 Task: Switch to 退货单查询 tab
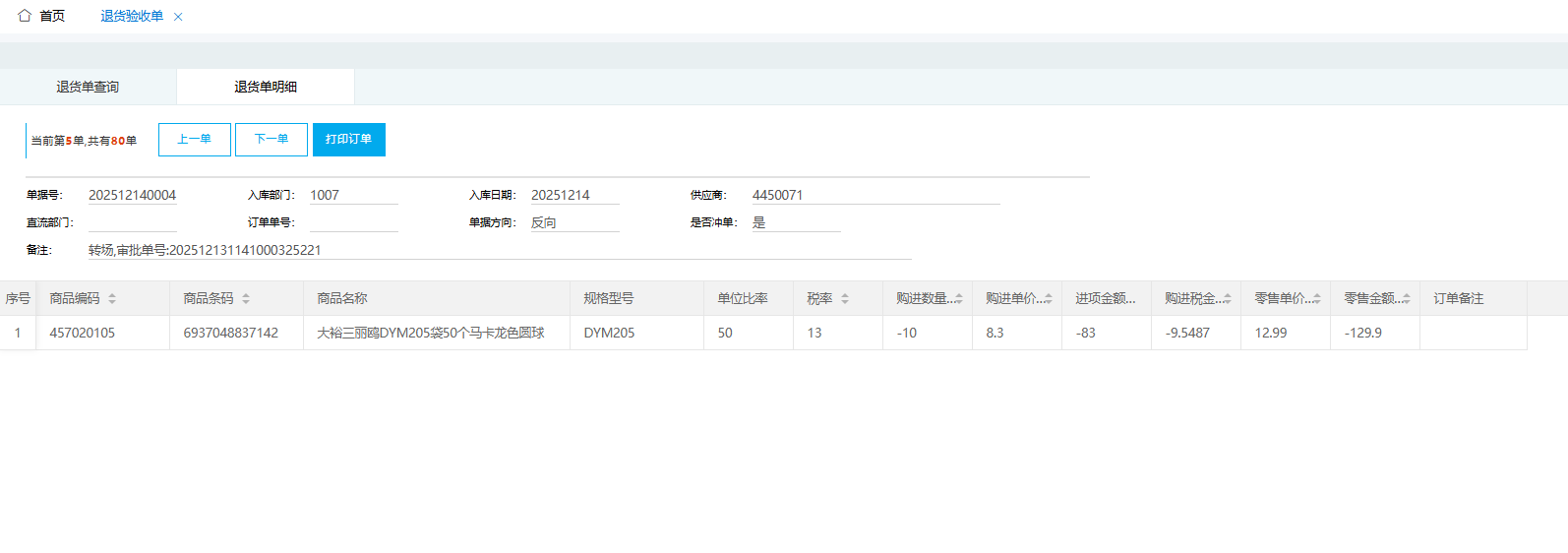(88, 87)
